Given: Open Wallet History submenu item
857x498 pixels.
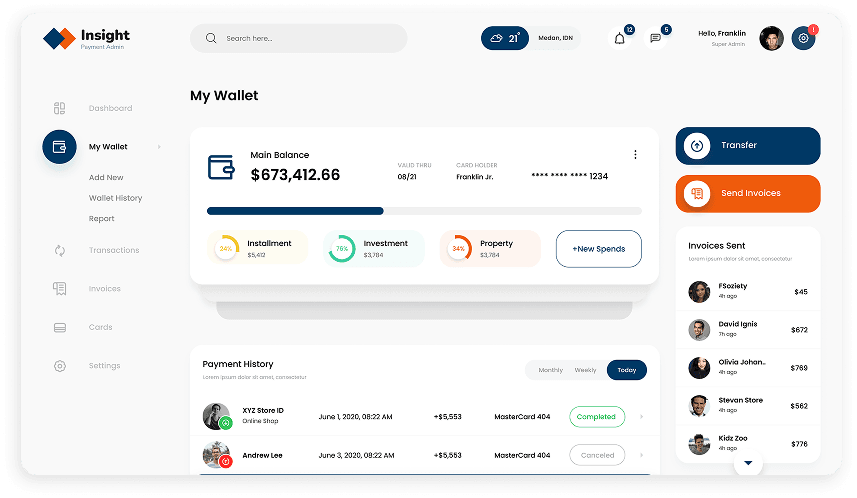Looking at the screenshot, I should [x=115, y=198].
